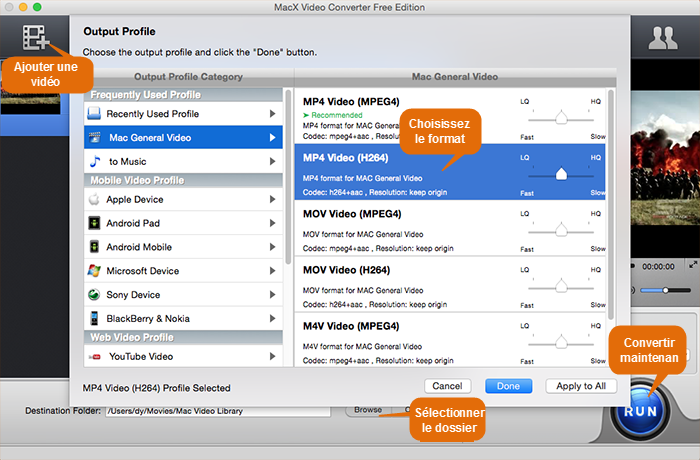Choose the YouTube Video category
This screenshot has height=460, width=700.
pyautogui.click(x=183, y=356)
